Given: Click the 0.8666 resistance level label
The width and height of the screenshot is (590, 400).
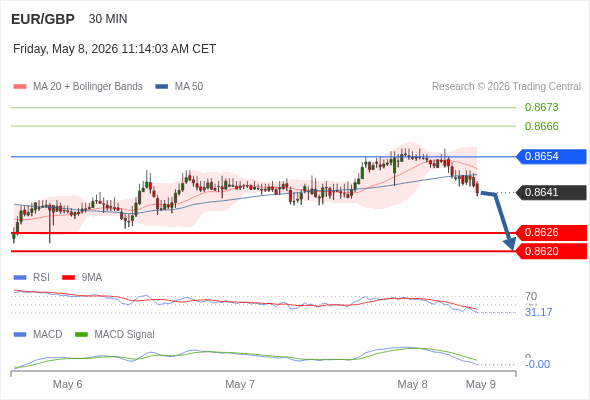Looking at the screenshot, I should pos(541,126).
